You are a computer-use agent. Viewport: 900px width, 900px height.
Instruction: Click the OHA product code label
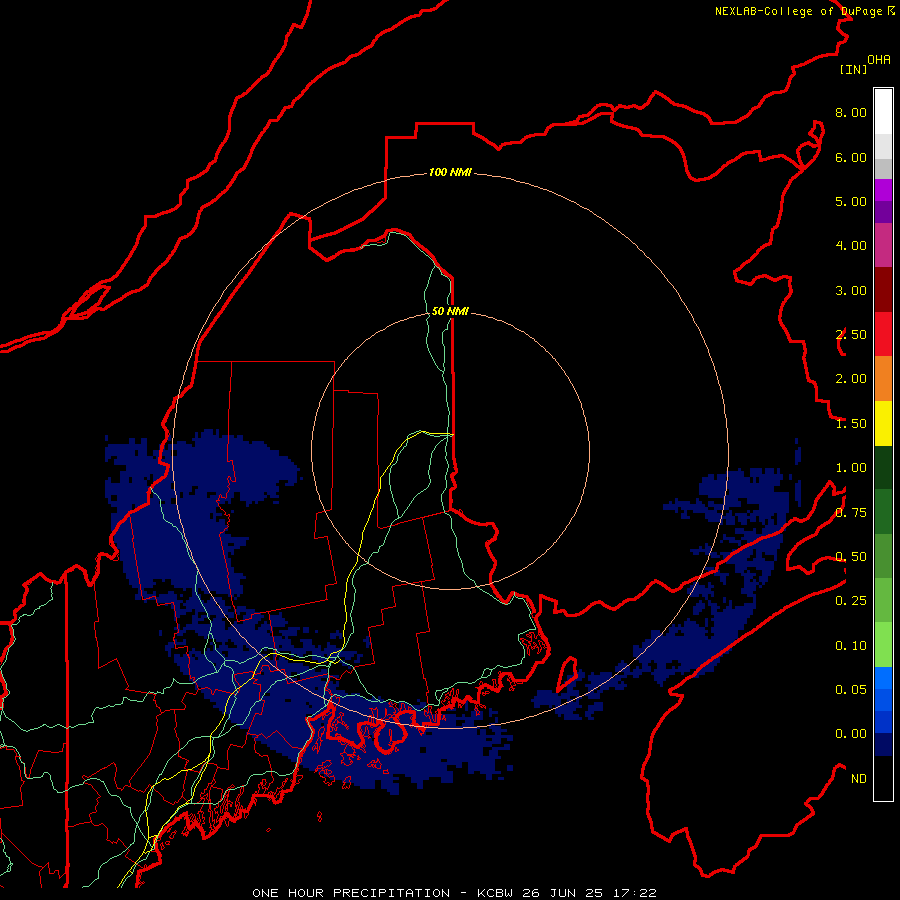879,60
